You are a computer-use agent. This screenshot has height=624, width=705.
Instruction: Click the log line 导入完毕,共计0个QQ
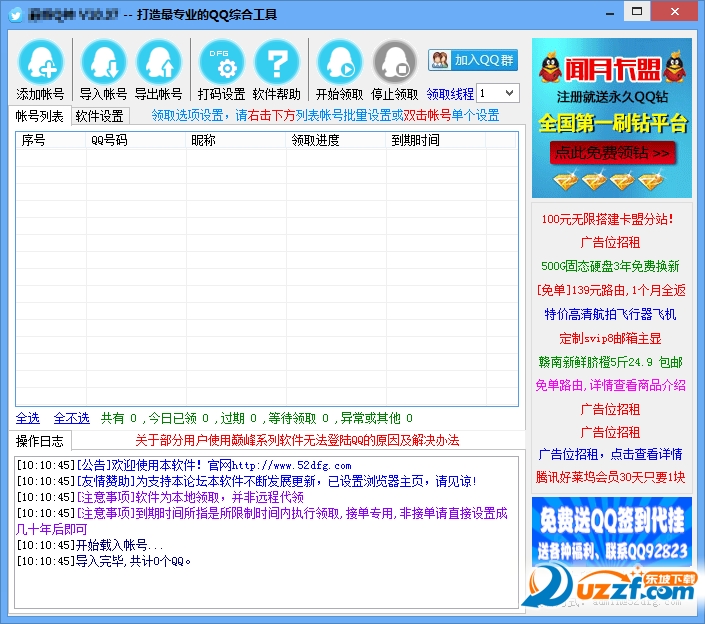pos(104,561)
